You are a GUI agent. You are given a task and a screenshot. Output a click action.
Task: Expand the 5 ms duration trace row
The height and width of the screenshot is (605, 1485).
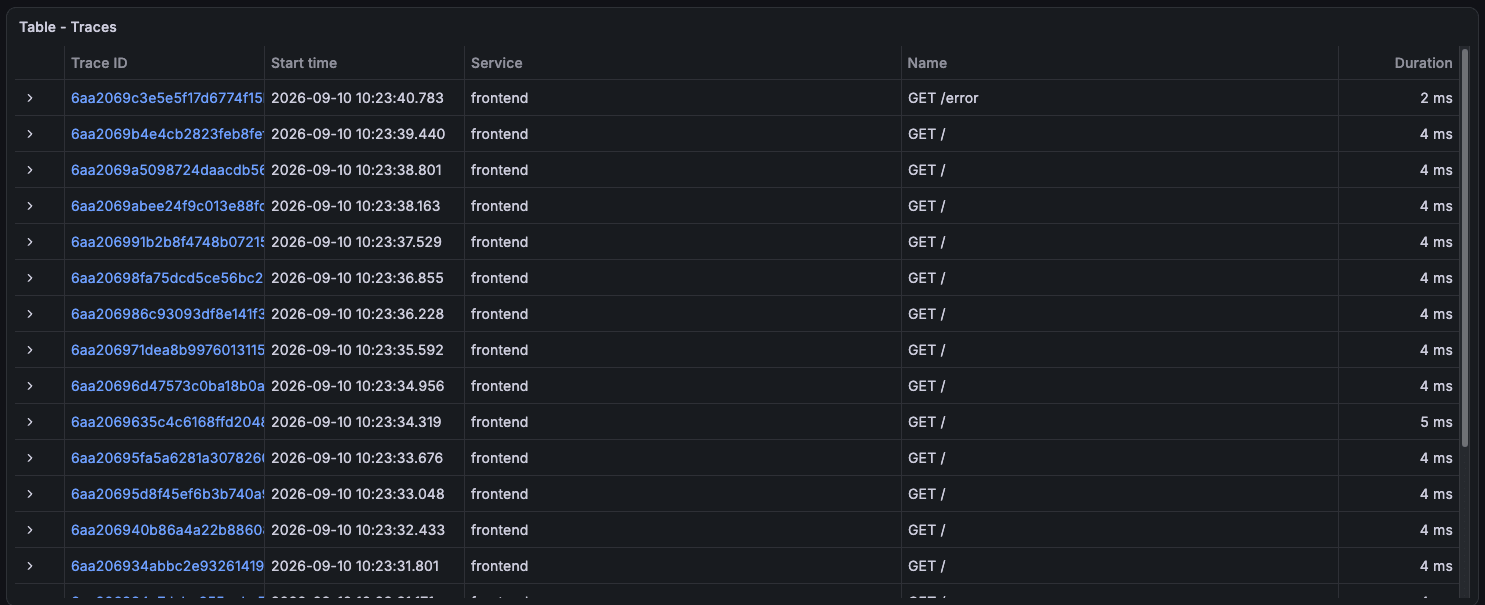[x=30, y=422]
